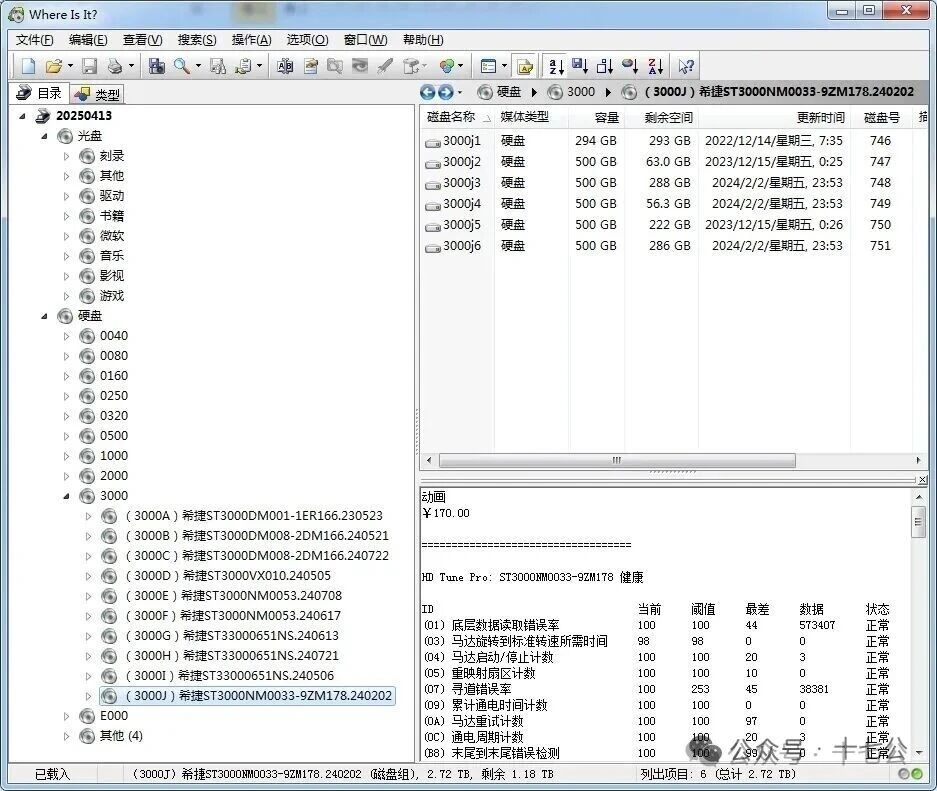Toggle the Sort Z-A descending button
The image size is (937, 791).
point(655,66)
